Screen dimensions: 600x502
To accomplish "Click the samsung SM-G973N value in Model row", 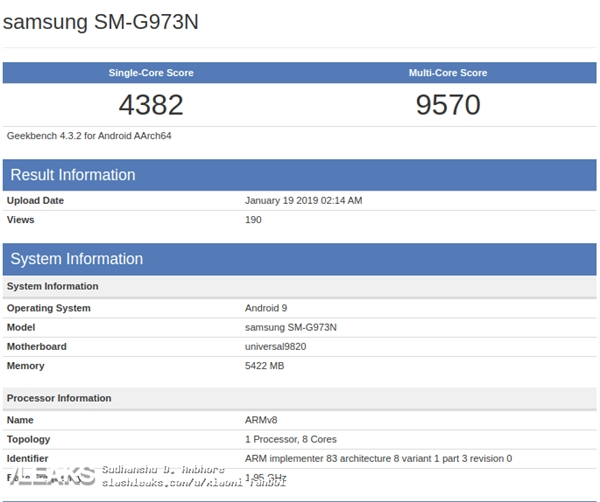I will (293, 327).
